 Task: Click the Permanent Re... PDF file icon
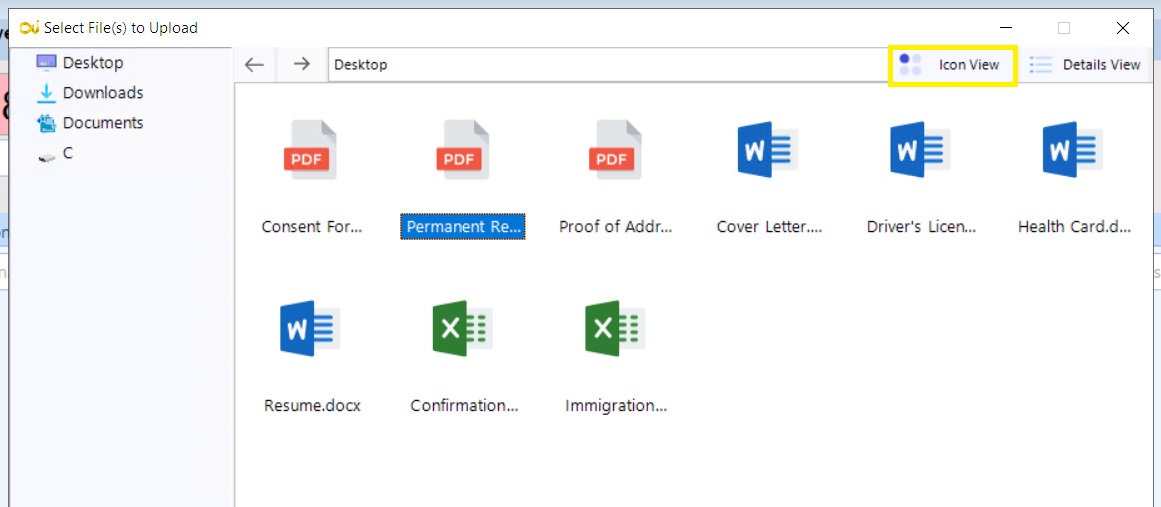463,150
